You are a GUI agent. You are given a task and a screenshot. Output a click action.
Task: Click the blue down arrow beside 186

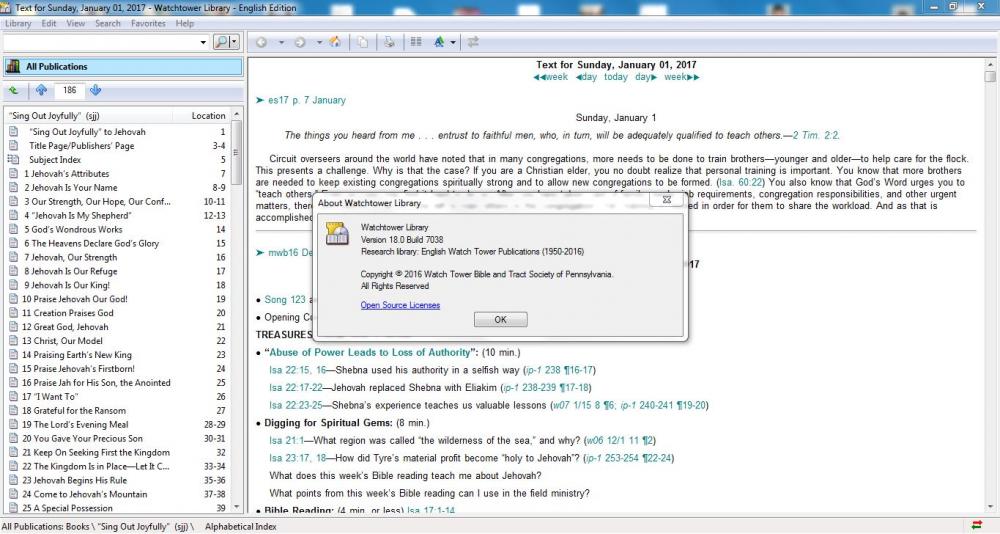coord(96,90)
